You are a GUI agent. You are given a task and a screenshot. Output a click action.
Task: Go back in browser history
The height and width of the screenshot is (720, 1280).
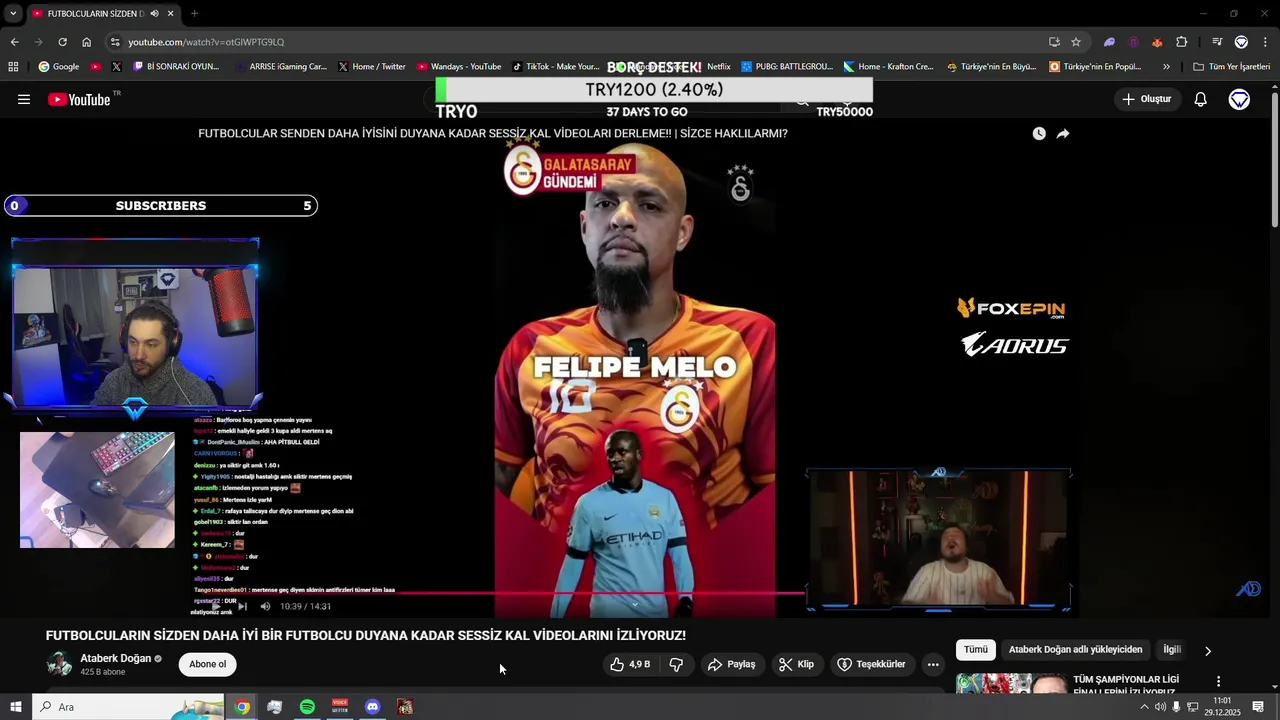pos(14,42)
